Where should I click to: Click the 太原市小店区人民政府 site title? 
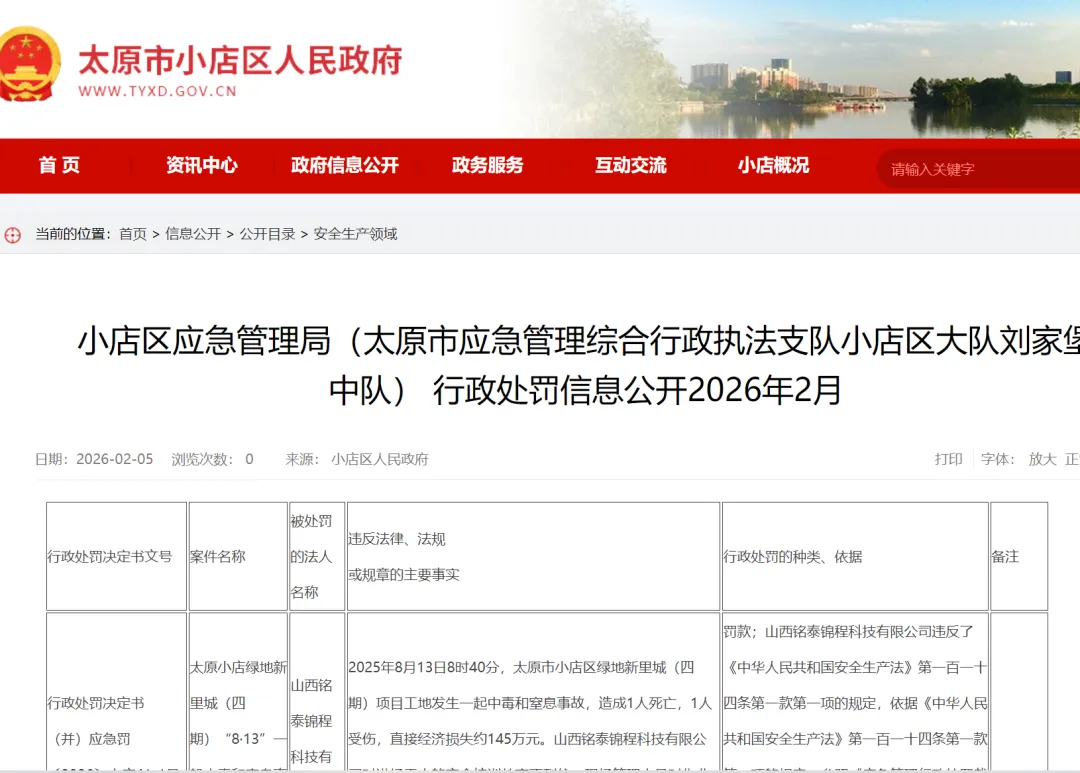240,61
